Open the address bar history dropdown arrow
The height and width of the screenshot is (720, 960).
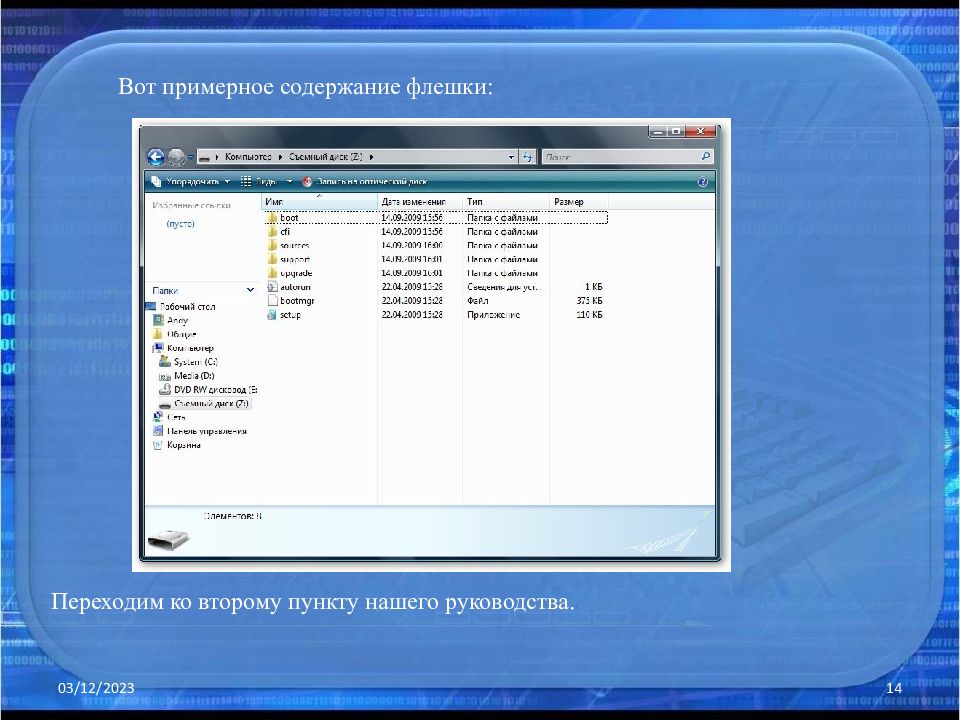coord(512,157)
